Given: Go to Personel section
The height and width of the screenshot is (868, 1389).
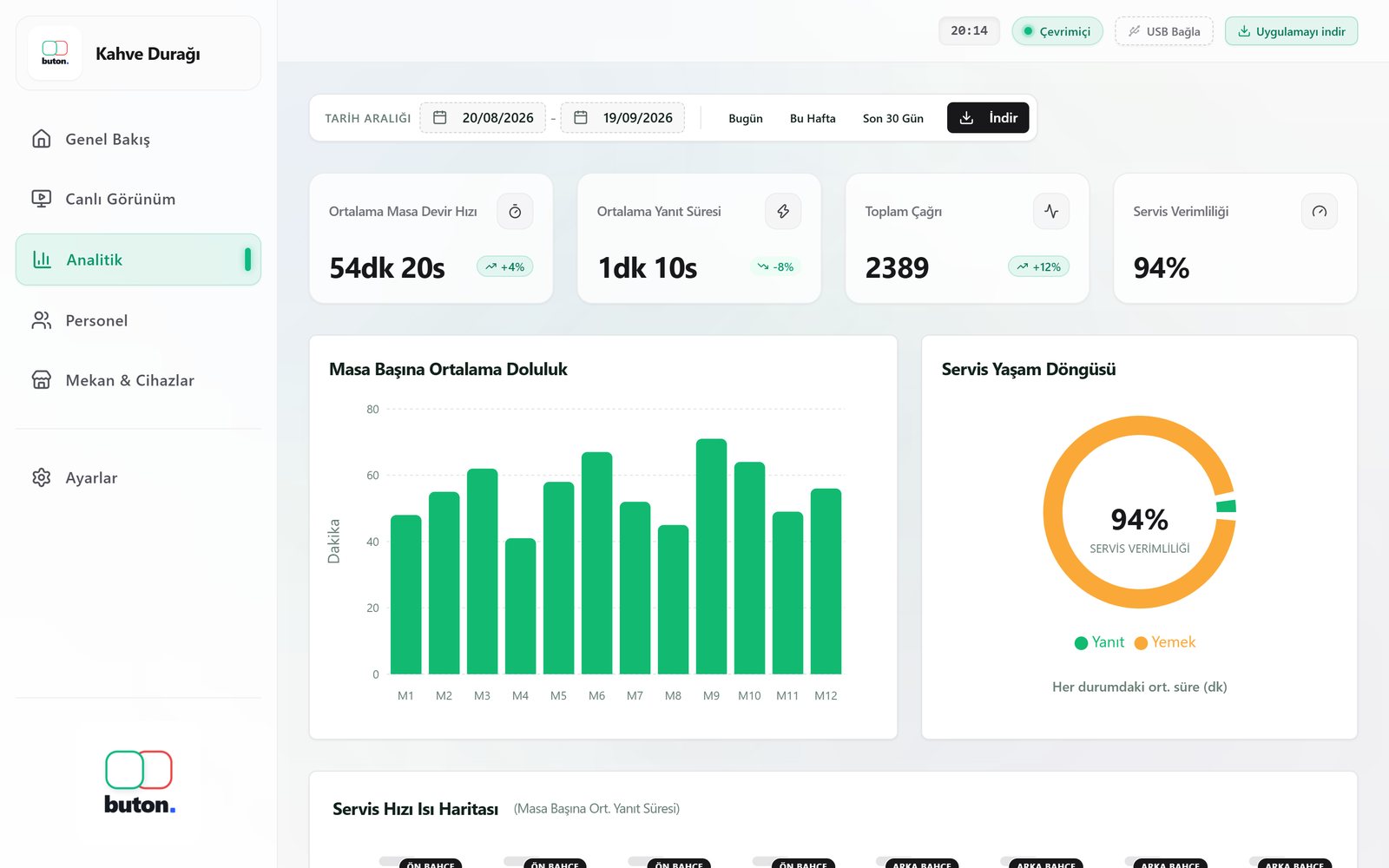Looking at the screenshot, I should [x=138, y=320].
